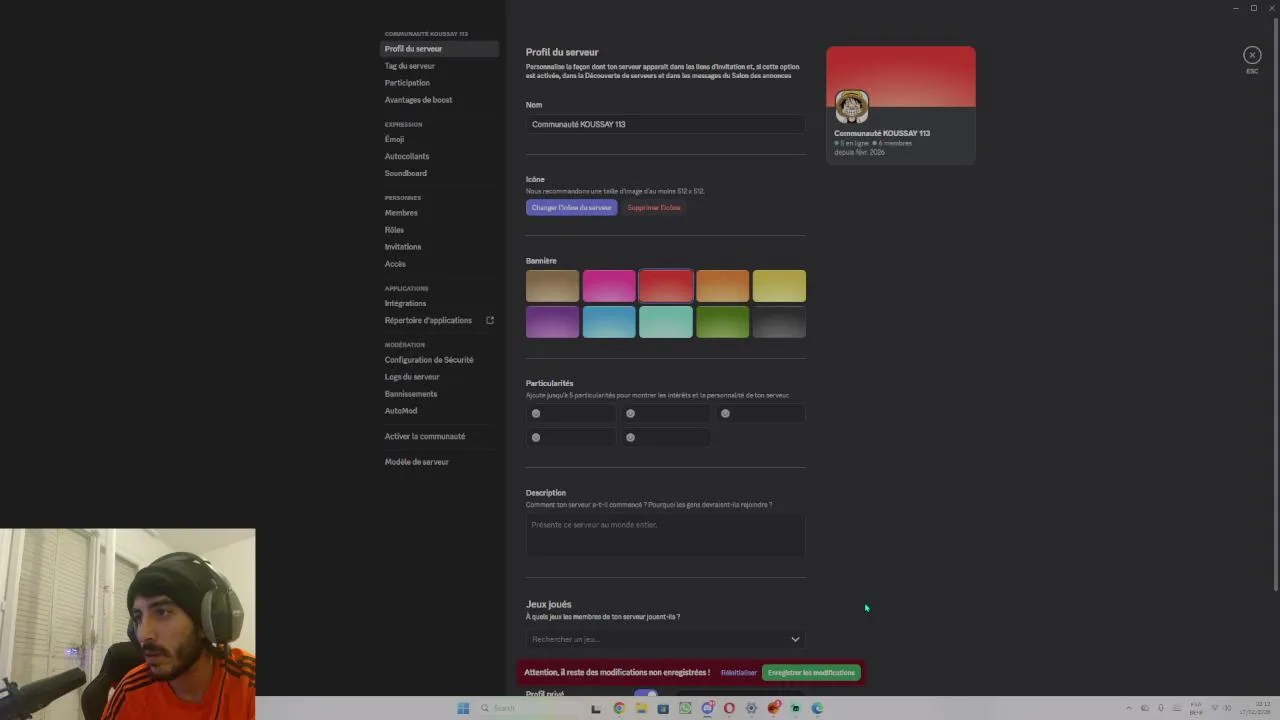Open the external-link icon beside Répertoire d'applications
The height and width of the screenshot is (720, 1280).
click(490, 320)
